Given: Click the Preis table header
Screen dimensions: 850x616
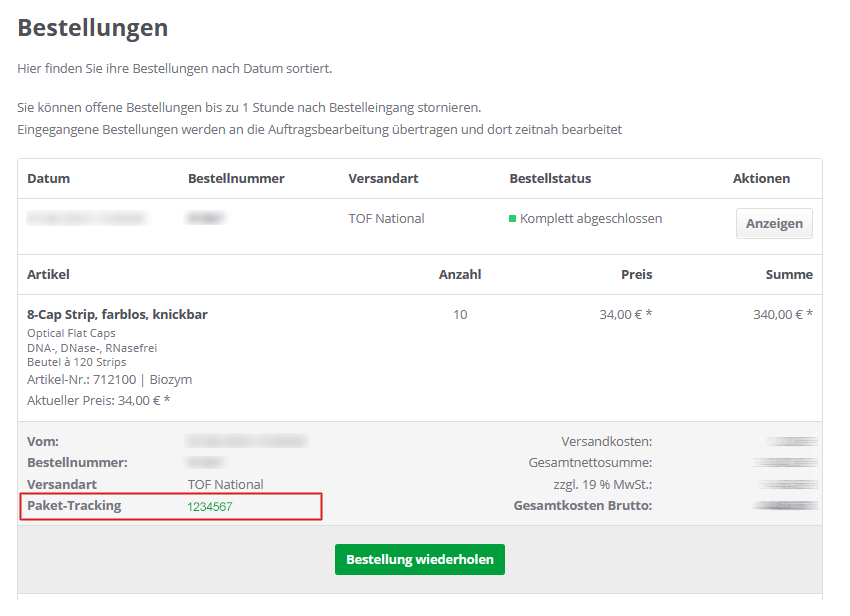Looking at the screenshot, I should [636, 274].
